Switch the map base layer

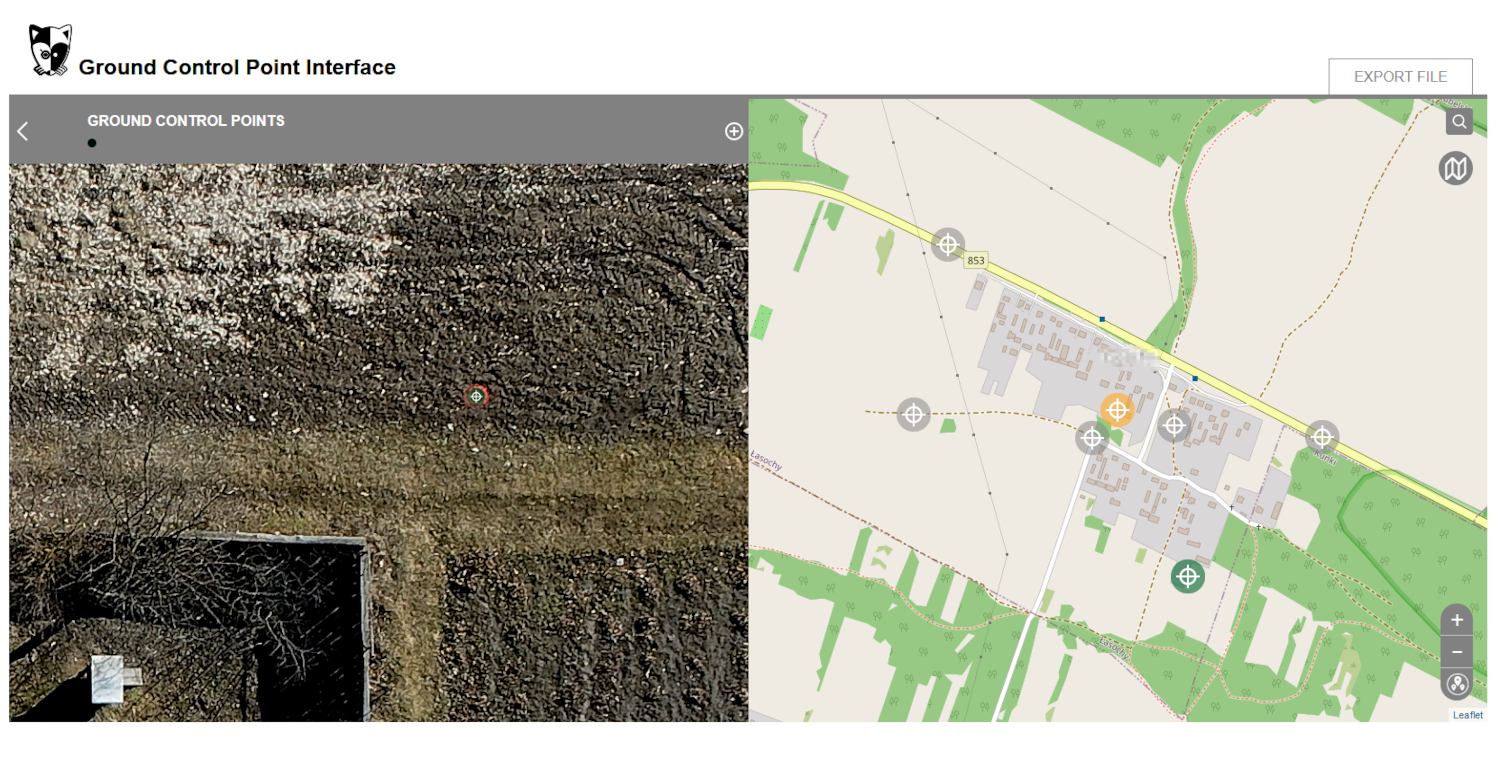[x=1456, y=168]
